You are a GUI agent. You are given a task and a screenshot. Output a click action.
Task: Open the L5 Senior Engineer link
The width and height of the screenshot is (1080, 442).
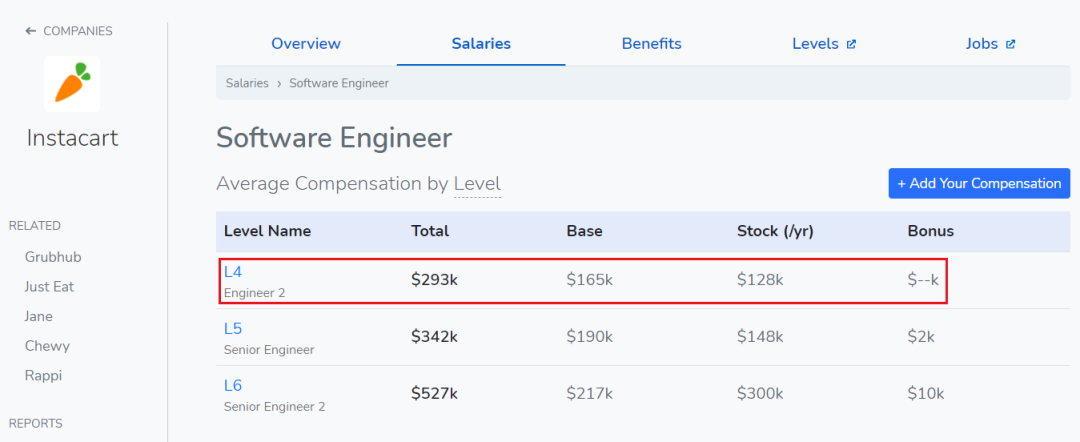(x=233, y=328)
